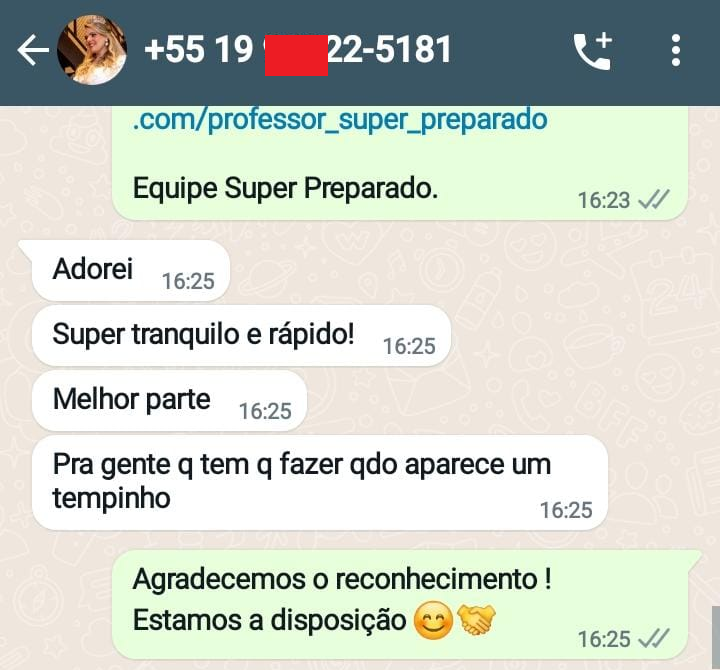The image size is (720, 670).
Task: Go back using the arrow icon
Action: pos(33,50)
